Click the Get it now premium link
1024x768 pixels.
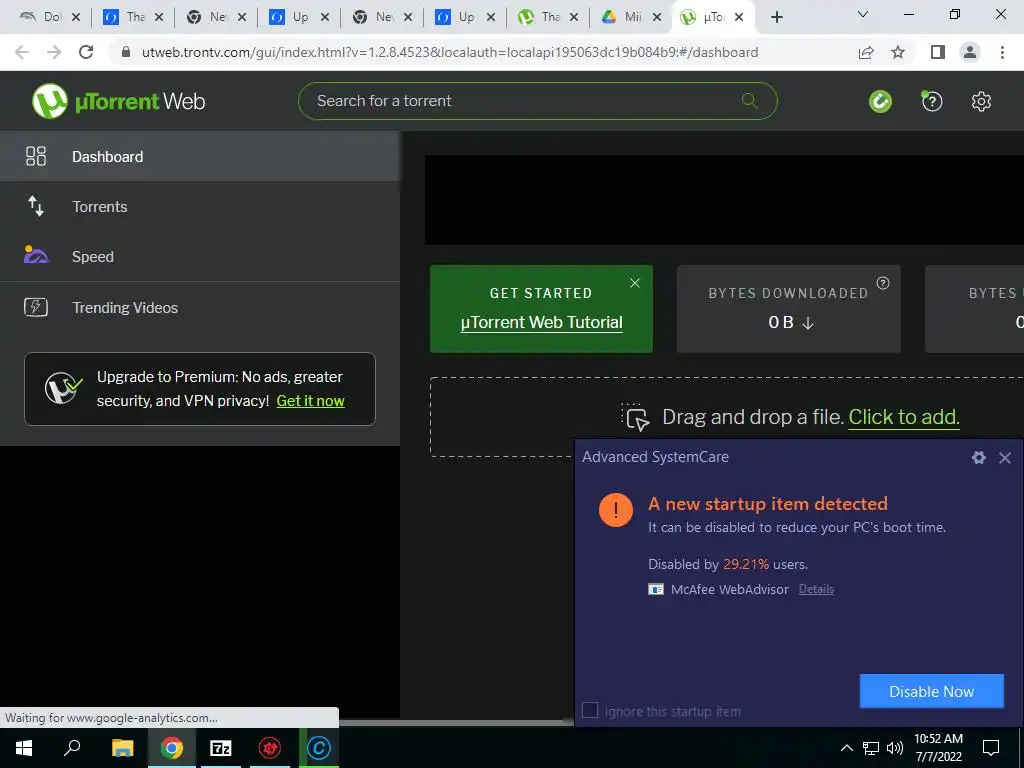point(310,401)
